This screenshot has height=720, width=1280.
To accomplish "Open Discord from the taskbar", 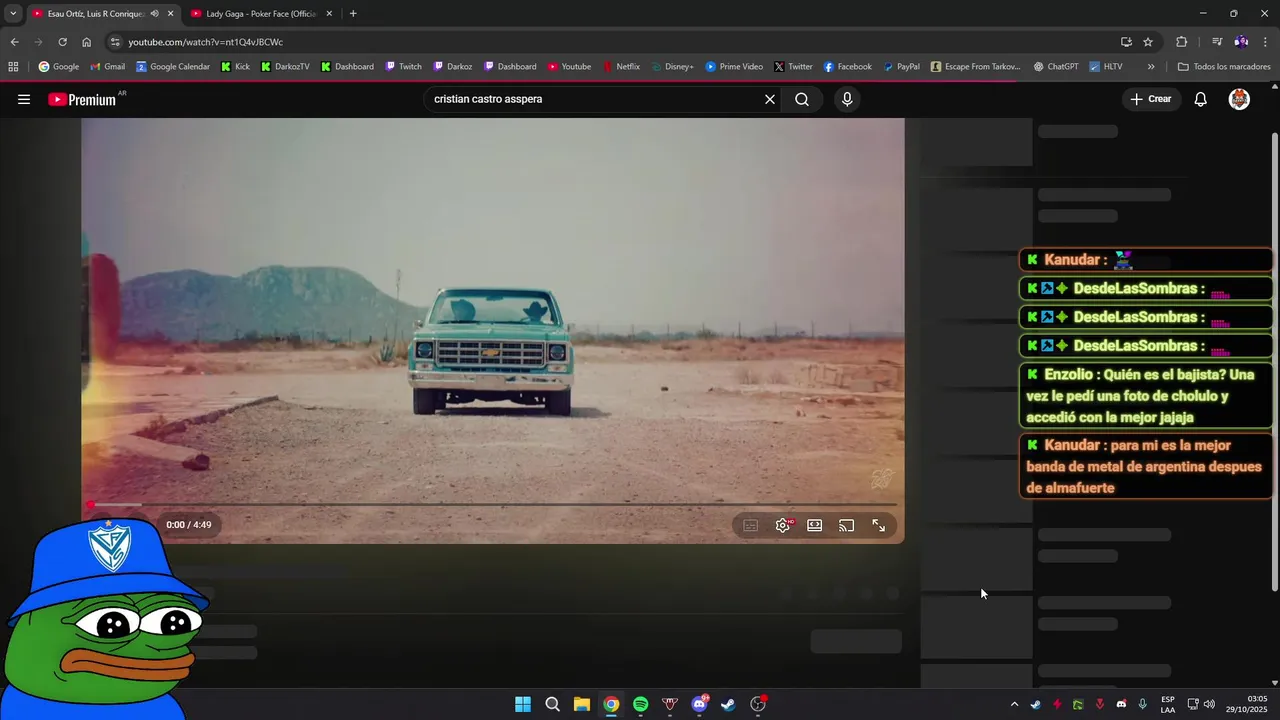I will [699, 704].
